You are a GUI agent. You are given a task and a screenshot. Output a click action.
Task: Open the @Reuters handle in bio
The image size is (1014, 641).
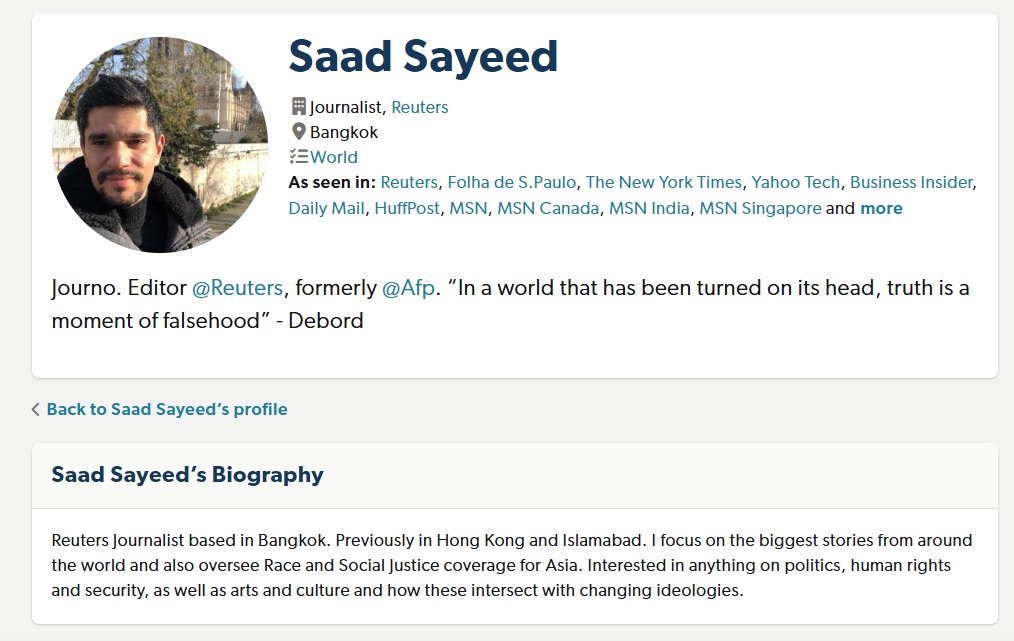(x=237, y=288)
